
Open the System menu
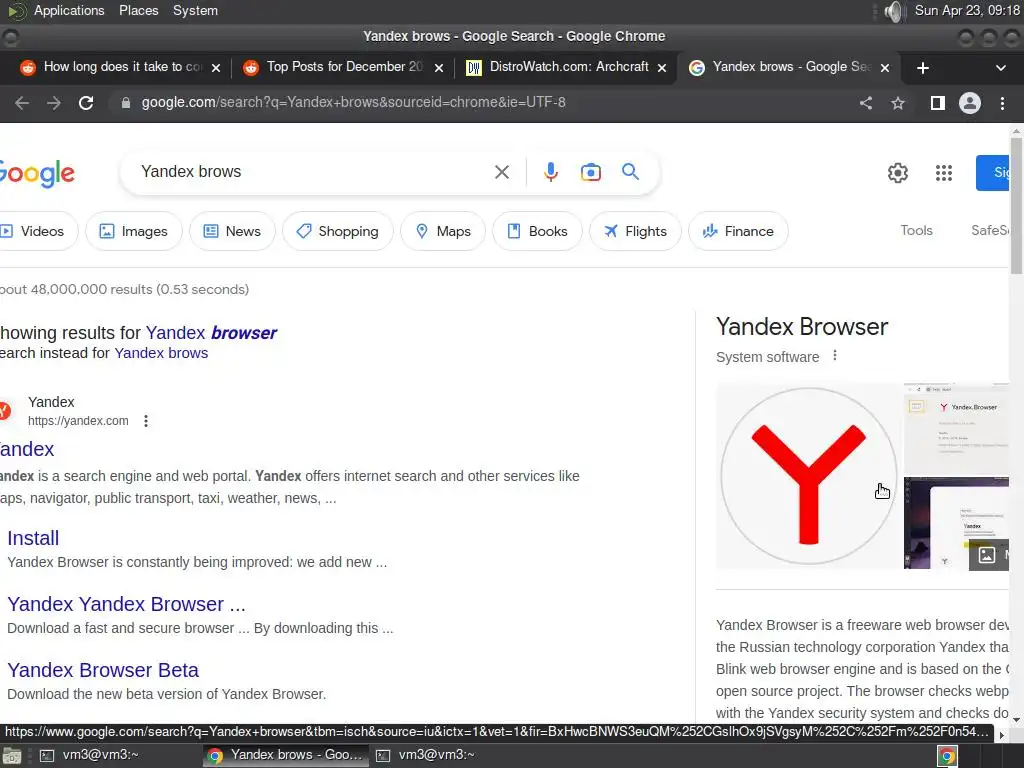[195, 10]
